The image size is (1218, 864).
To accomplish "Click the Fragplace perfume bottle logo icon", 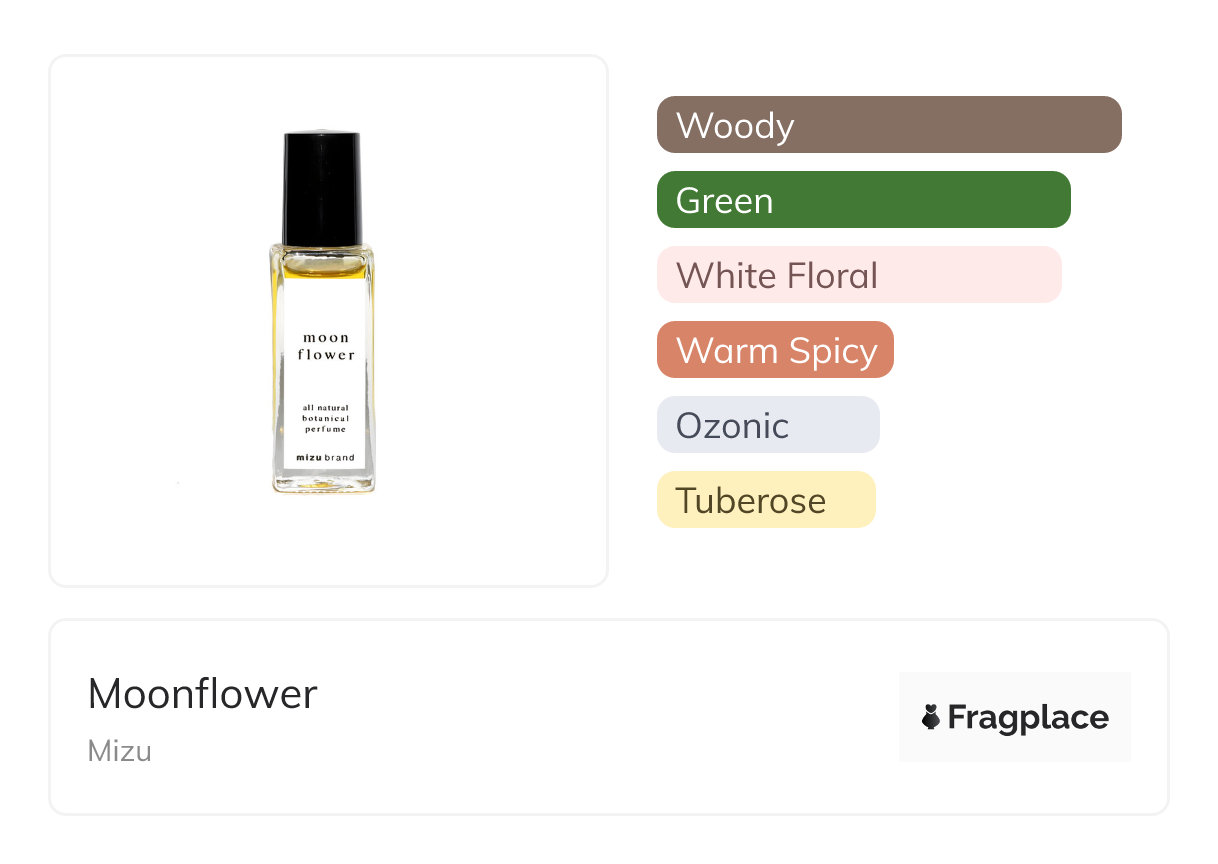I will click(x=931, y=717).
